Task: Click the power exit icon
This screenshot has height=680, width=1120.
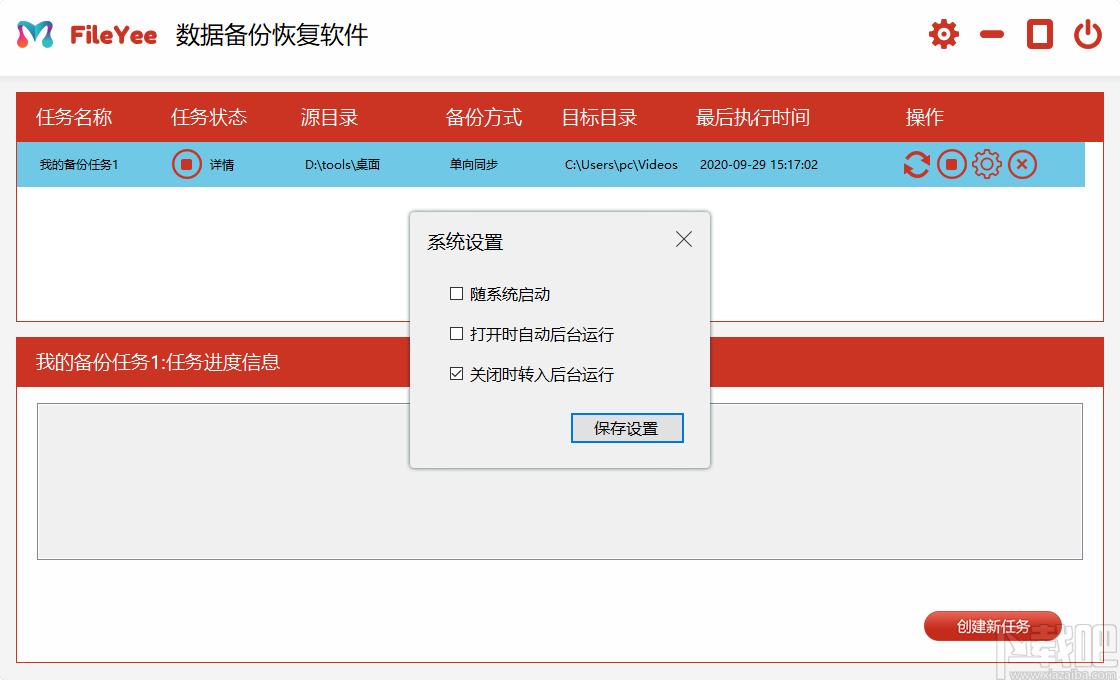Action: 1088,34
